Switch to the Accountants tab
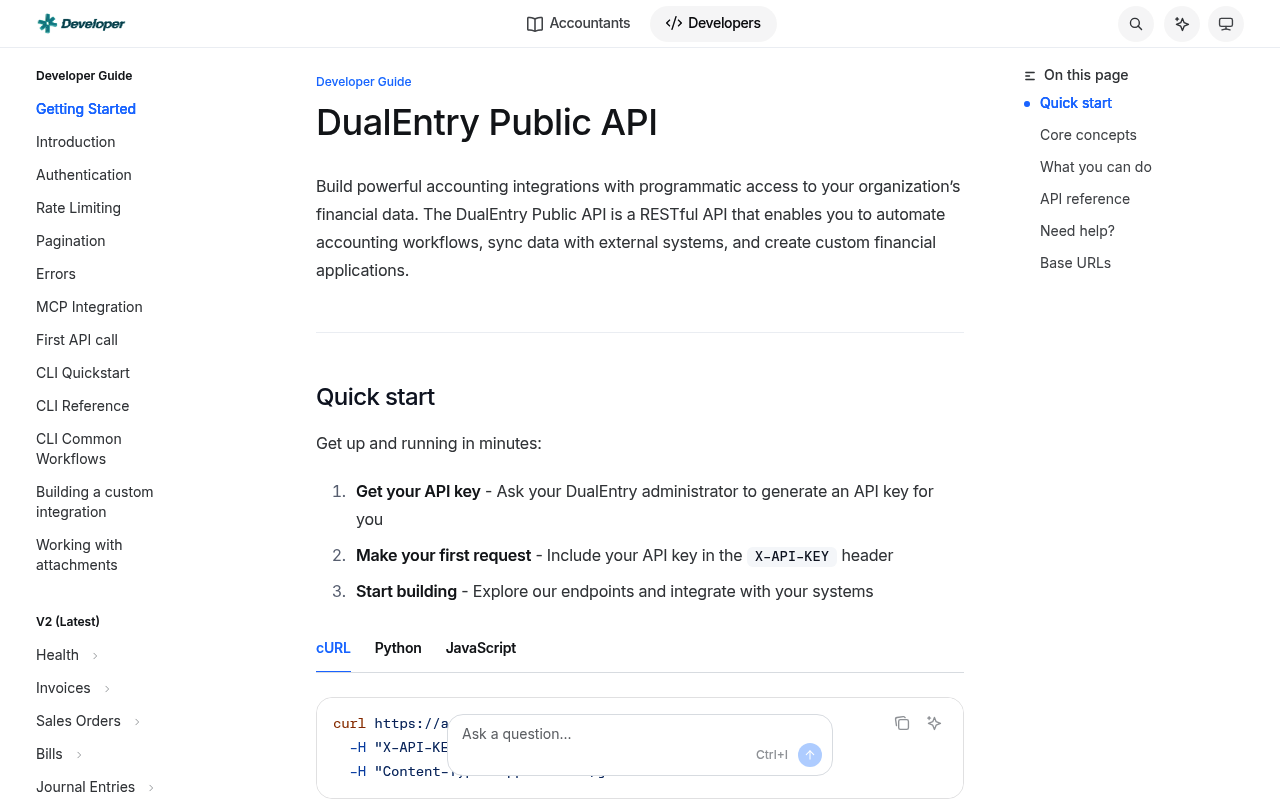This screenshot has width=1280, height=800. 579,23
